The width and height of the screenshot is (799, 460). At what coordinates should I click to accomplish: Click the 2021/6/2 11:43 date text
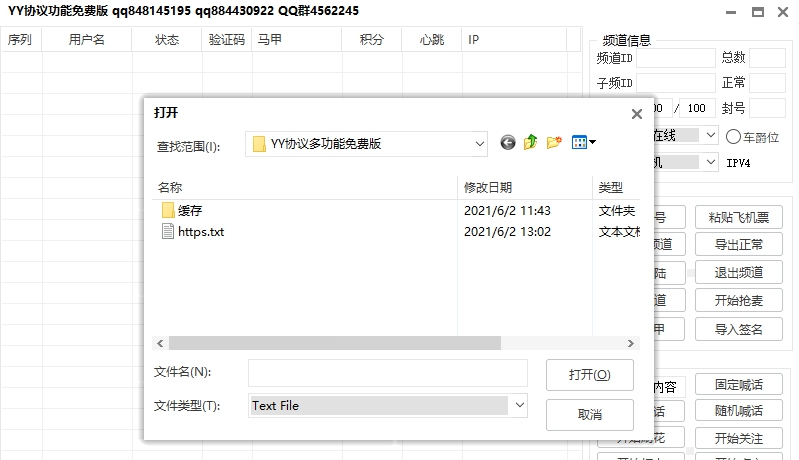pyautogui.click(x=508, y=210)
